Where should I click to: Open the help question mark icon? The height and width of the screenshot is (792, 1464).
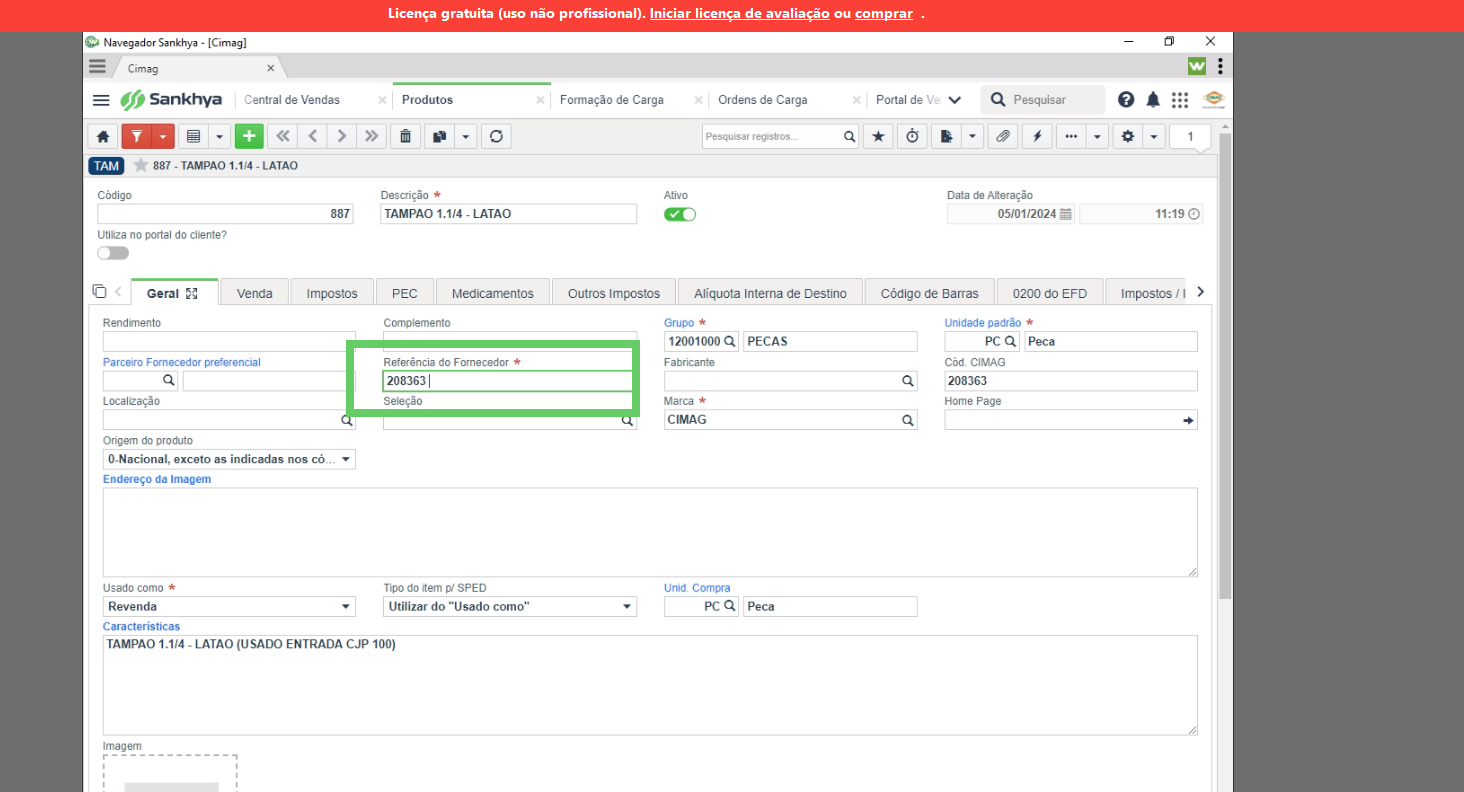click(1126, 100)
